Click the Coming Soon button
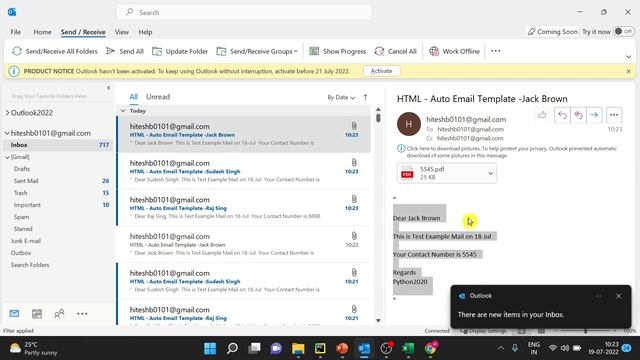This screenshot has height=360, width=640. tap(552, 31)
